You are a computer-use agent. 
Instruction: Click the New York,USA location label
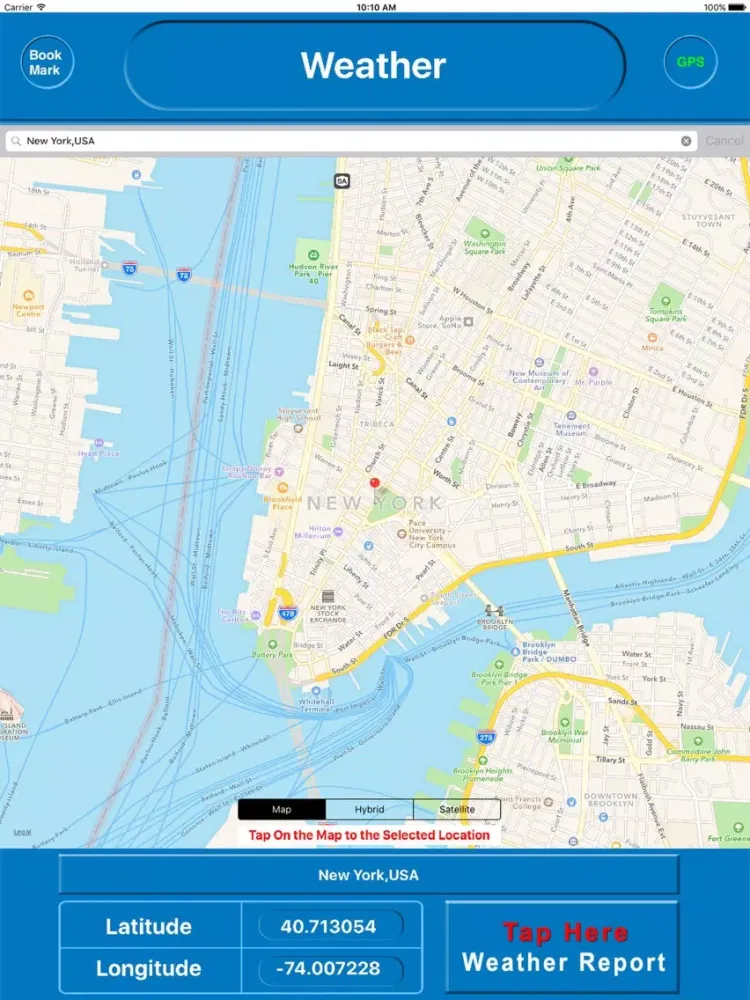tap(369, 875)
